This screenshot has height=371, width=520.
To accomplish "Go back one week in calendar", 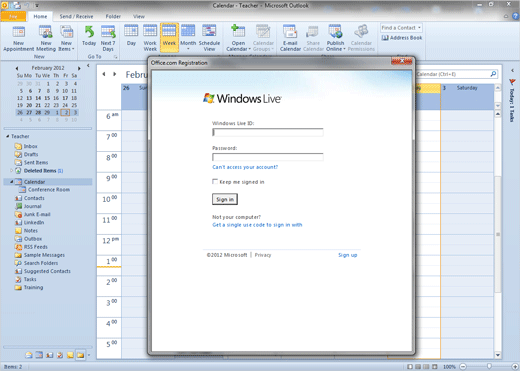I will tap(104, 74).
